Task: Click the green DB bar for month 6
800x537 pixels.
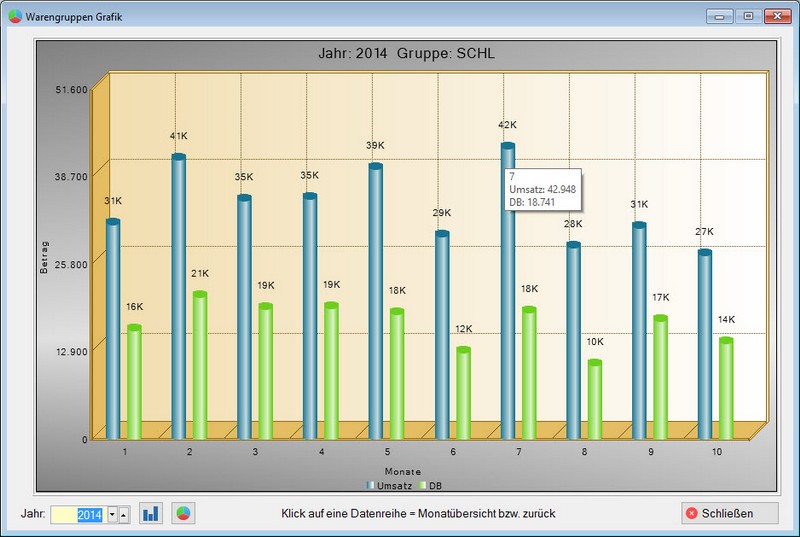Action: coord(463,395)
